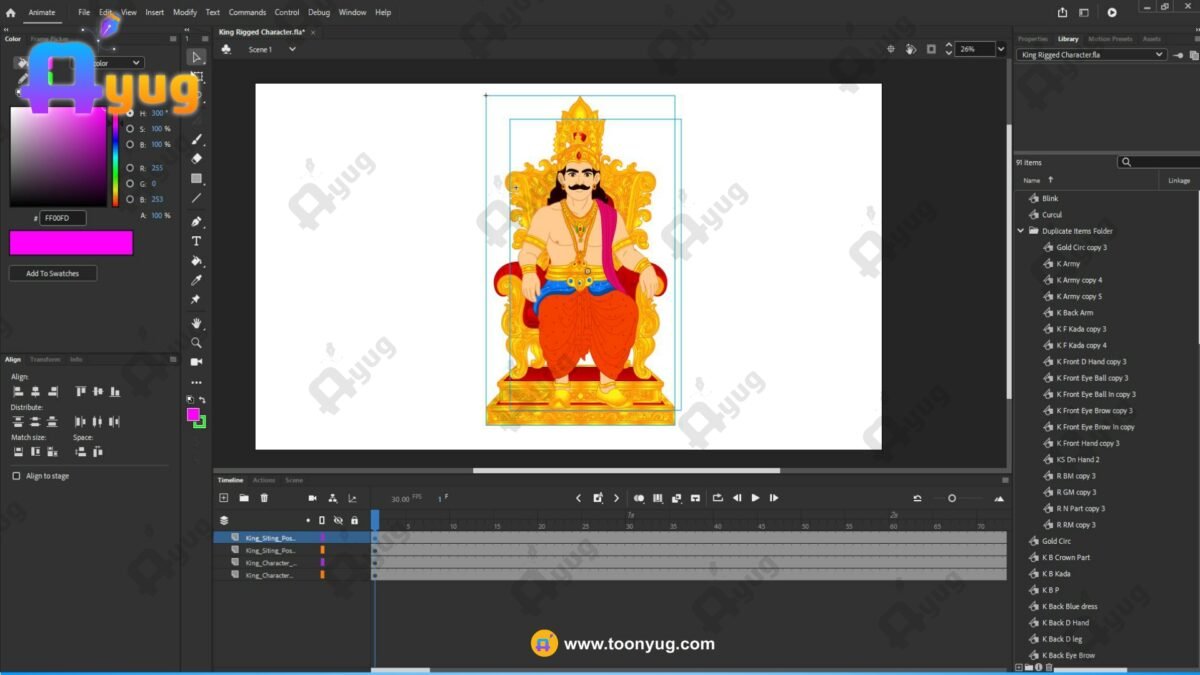Click the Add Camera icon in Timeline
1200x675 pixels.
coord(313,498)
